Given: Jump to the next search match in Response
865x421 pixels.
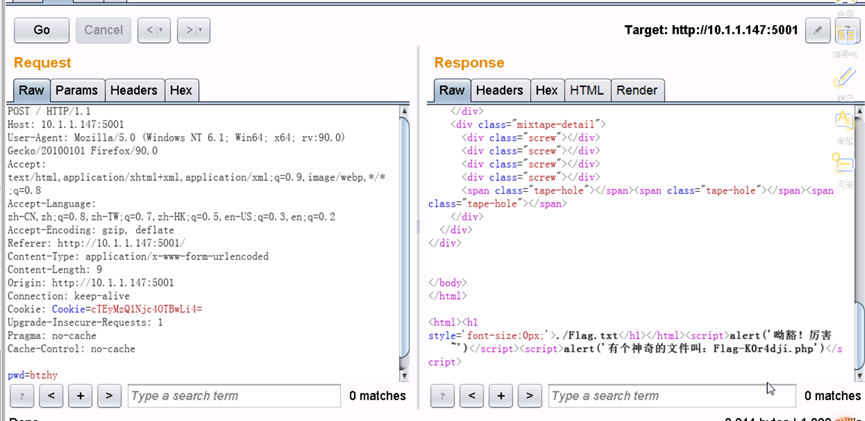Looking at the screenshot, I should coord(530,396).
